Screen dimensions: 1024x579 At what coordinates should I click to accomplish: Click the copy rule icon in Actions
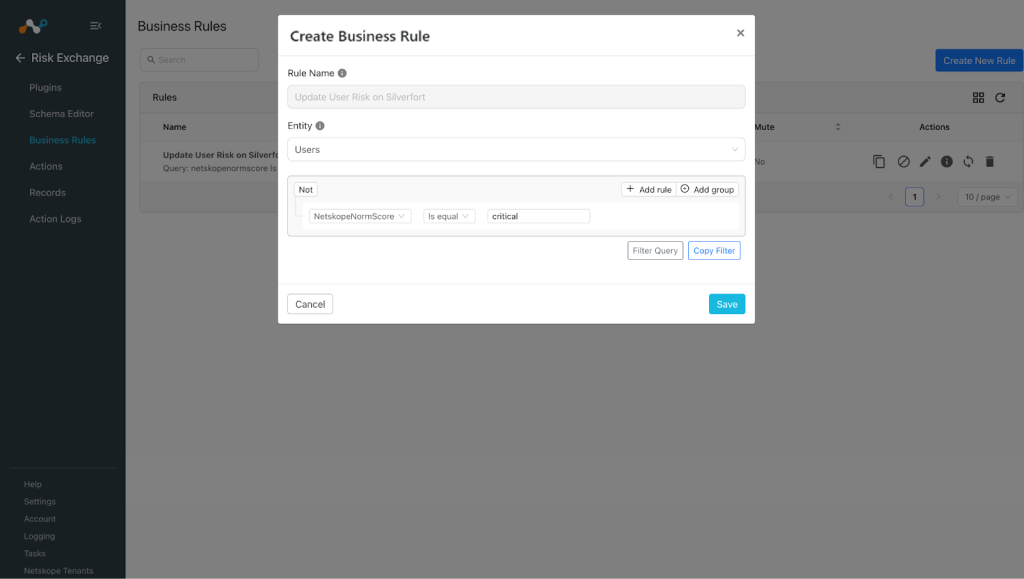click(x=879, y=161)
